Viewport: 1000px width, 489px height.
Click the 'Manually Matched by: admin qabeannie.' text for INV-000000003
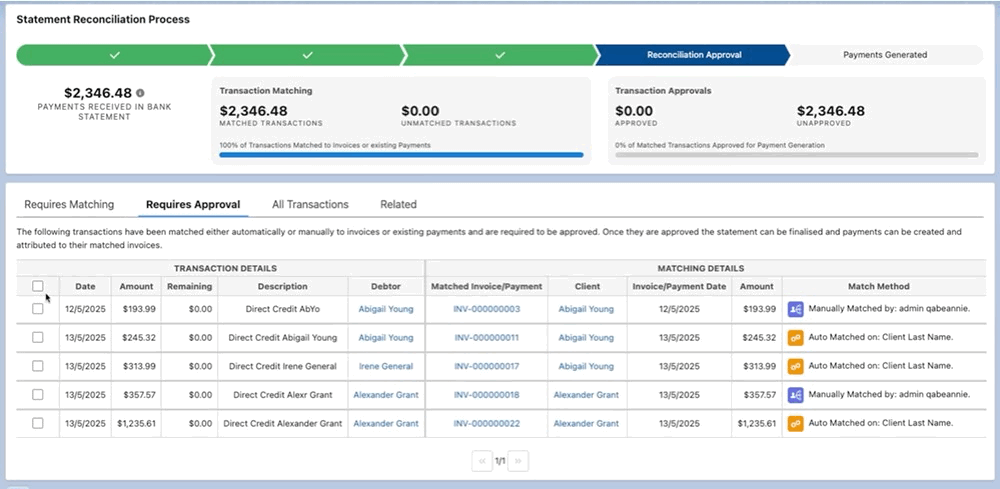point(889,309)
